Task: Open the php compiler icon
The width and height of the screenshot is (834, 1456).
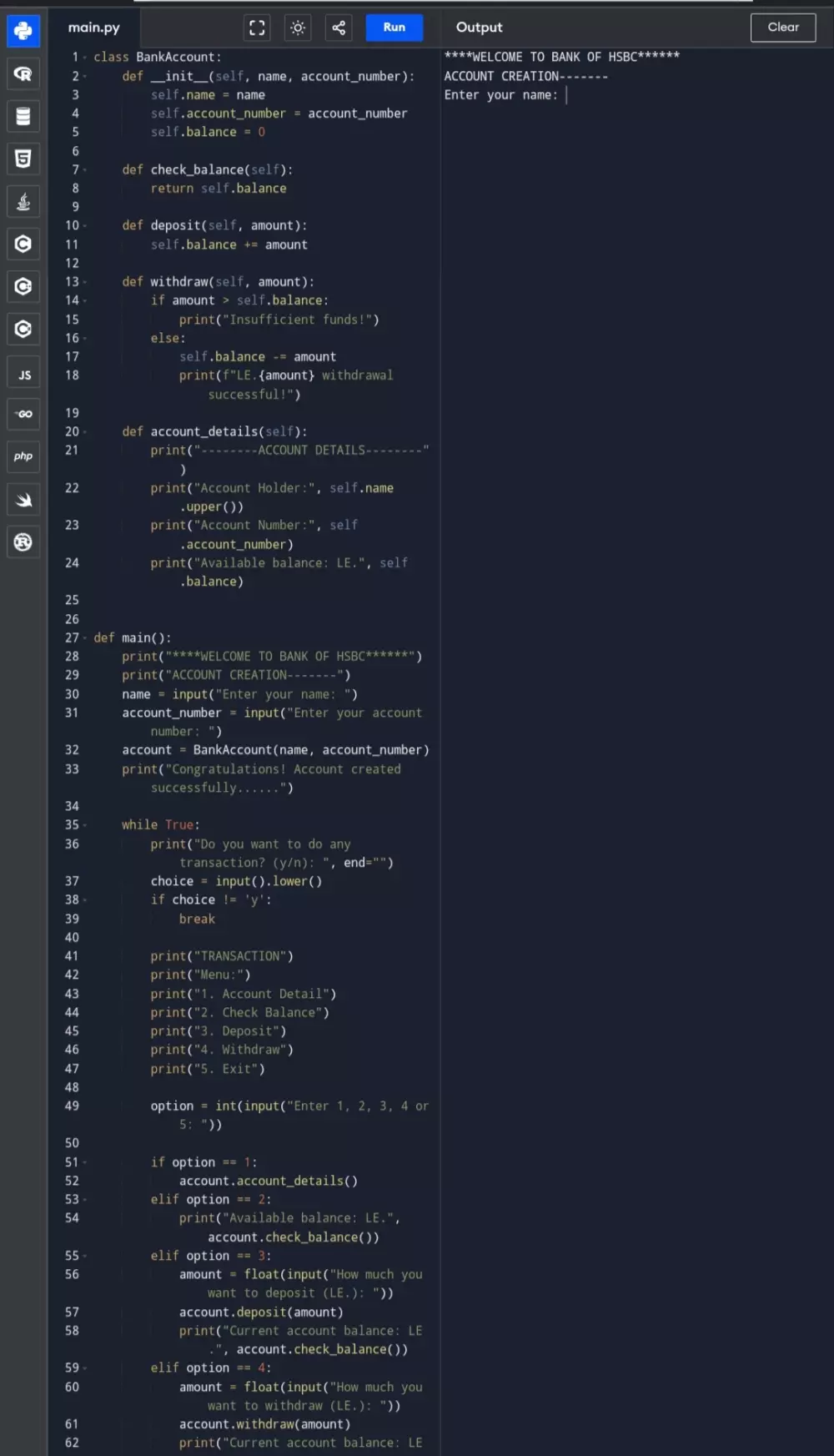Action: 23,456
